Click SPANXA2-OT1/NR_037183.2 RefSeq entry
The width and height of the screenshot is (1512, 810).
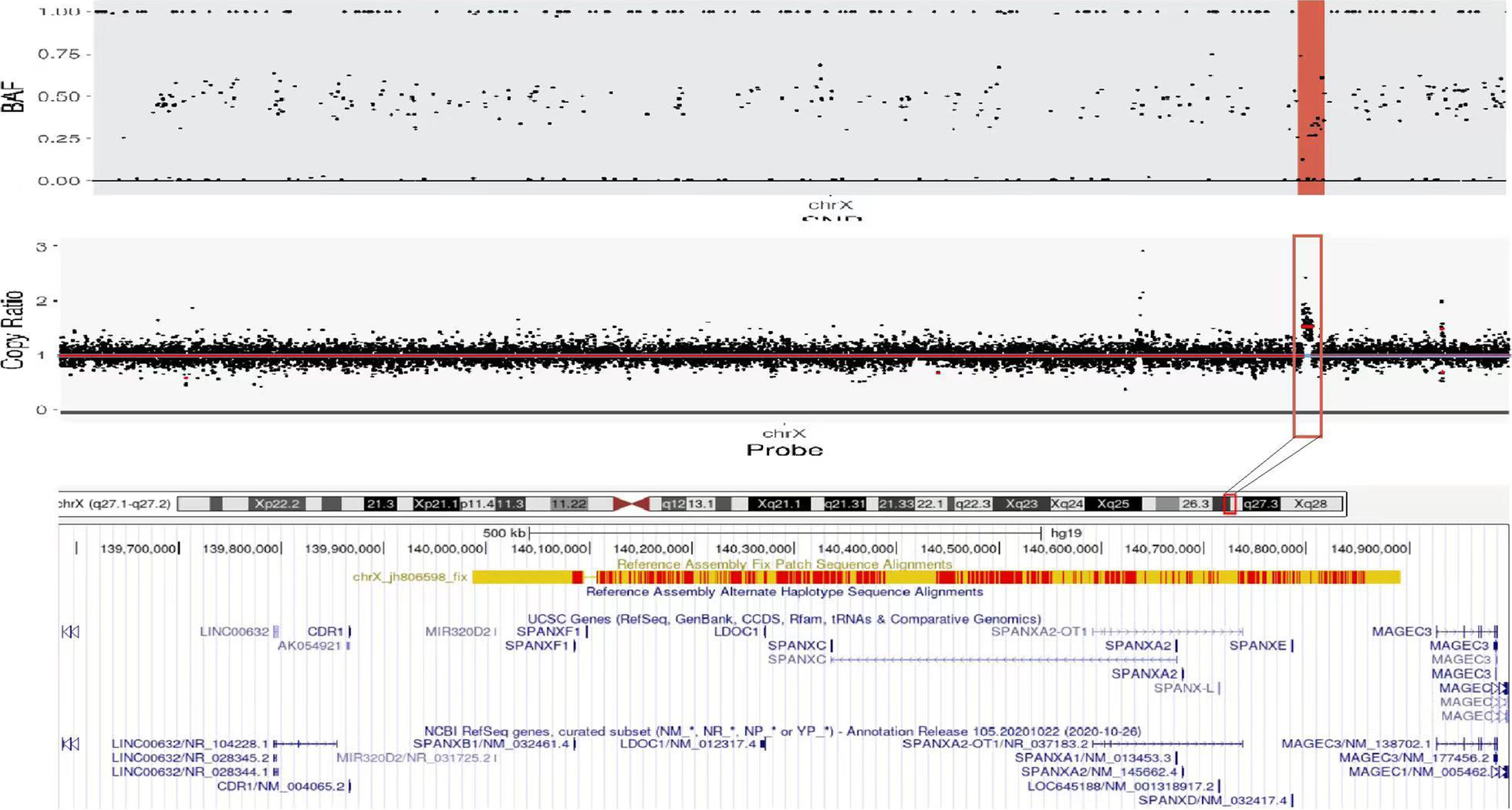pyautogui.click(x=995, y=744)
